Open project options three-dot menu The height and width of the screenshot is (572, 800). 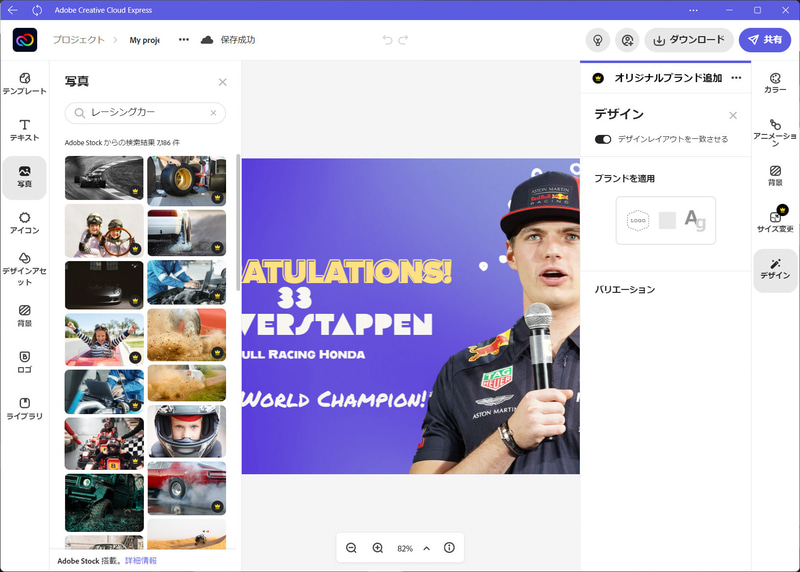click(184, 40)
